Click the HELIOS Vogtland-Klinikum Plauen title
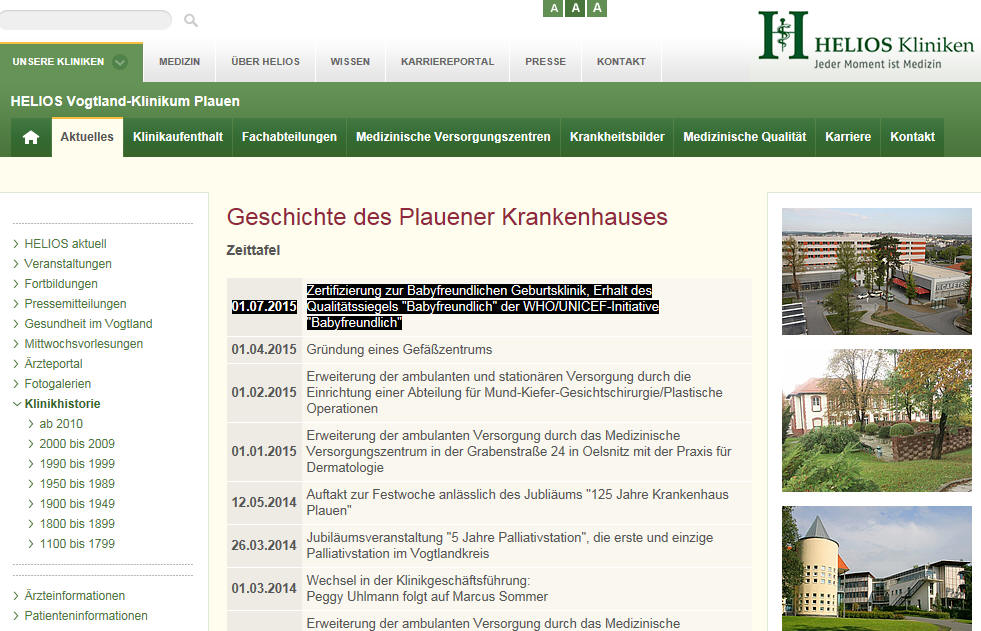 tap(125, 101)
